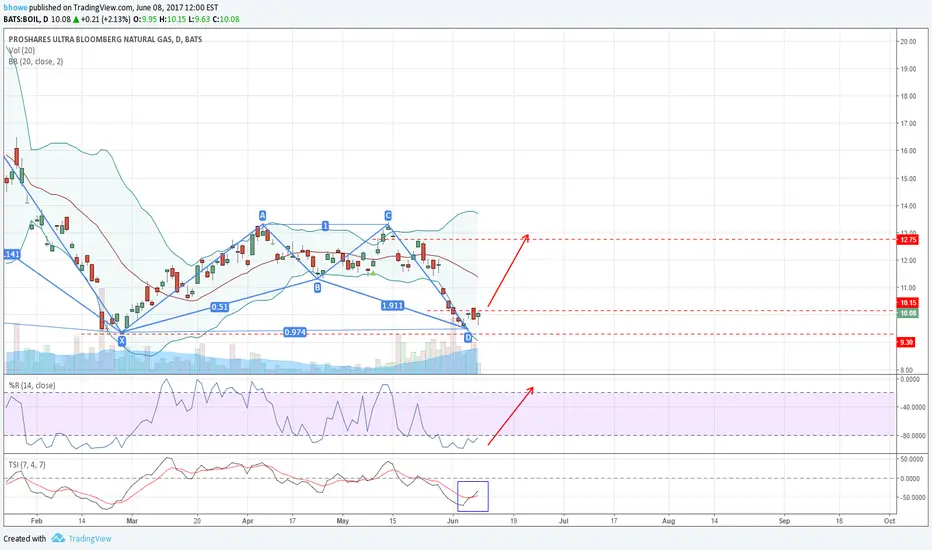Click the 10.08 green current price tag

(x=908, y=313)
